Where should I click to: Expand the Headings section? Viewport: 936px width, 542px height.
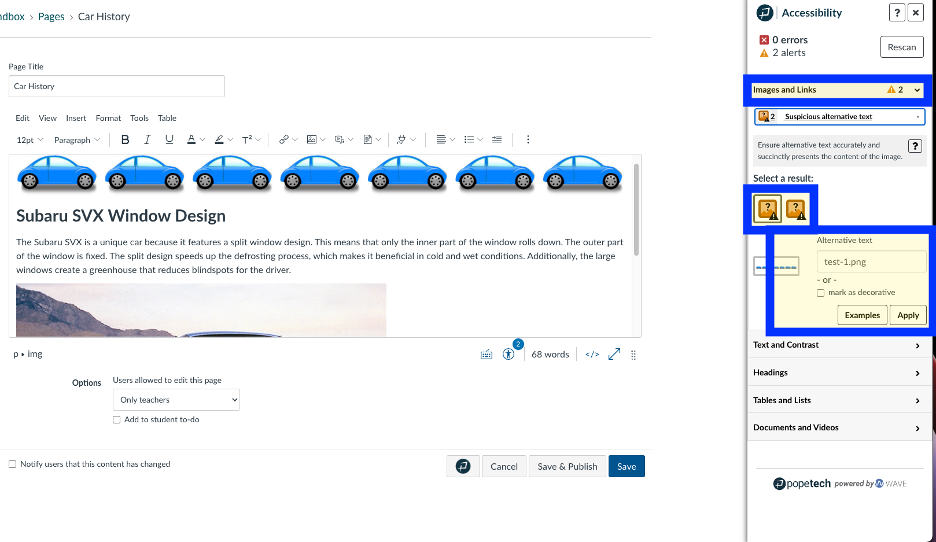click(837, 372)
